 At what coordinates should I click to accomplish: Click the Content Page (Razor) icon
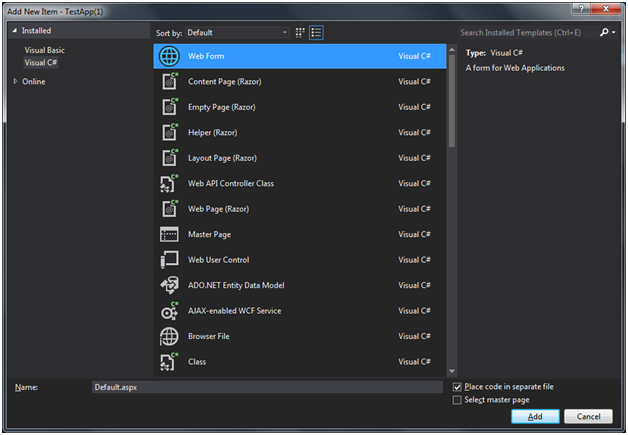point(169,81)
